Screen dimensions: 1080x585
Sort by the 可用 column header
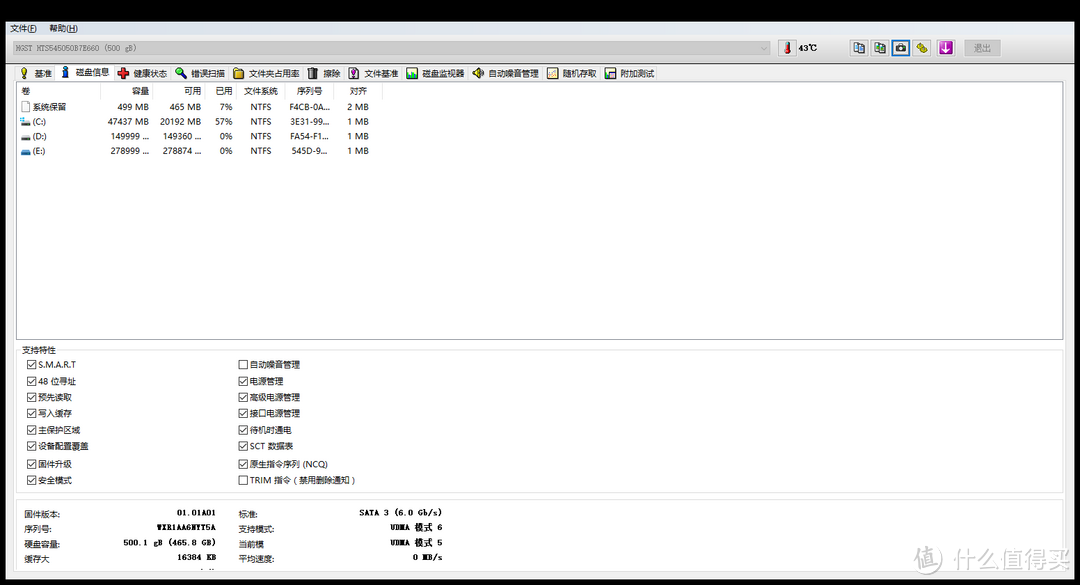point(178,91)
